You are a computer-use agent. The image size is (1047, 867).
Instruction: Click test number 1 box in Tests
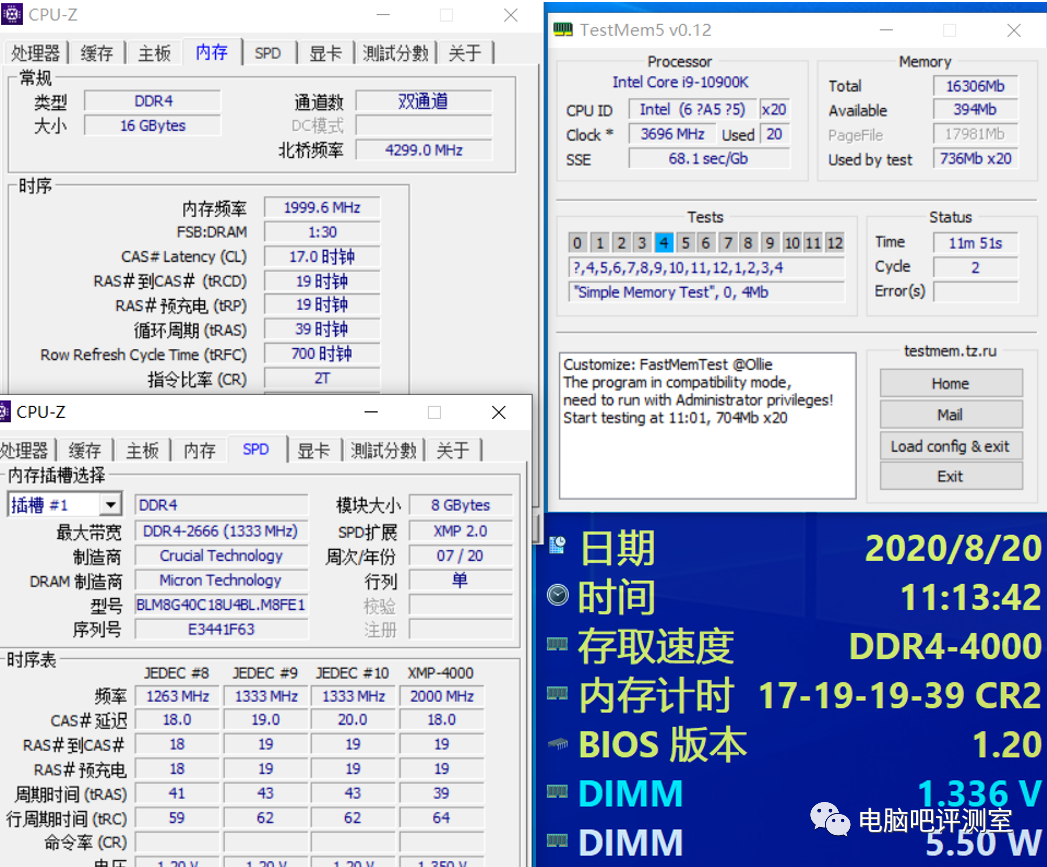600,242
